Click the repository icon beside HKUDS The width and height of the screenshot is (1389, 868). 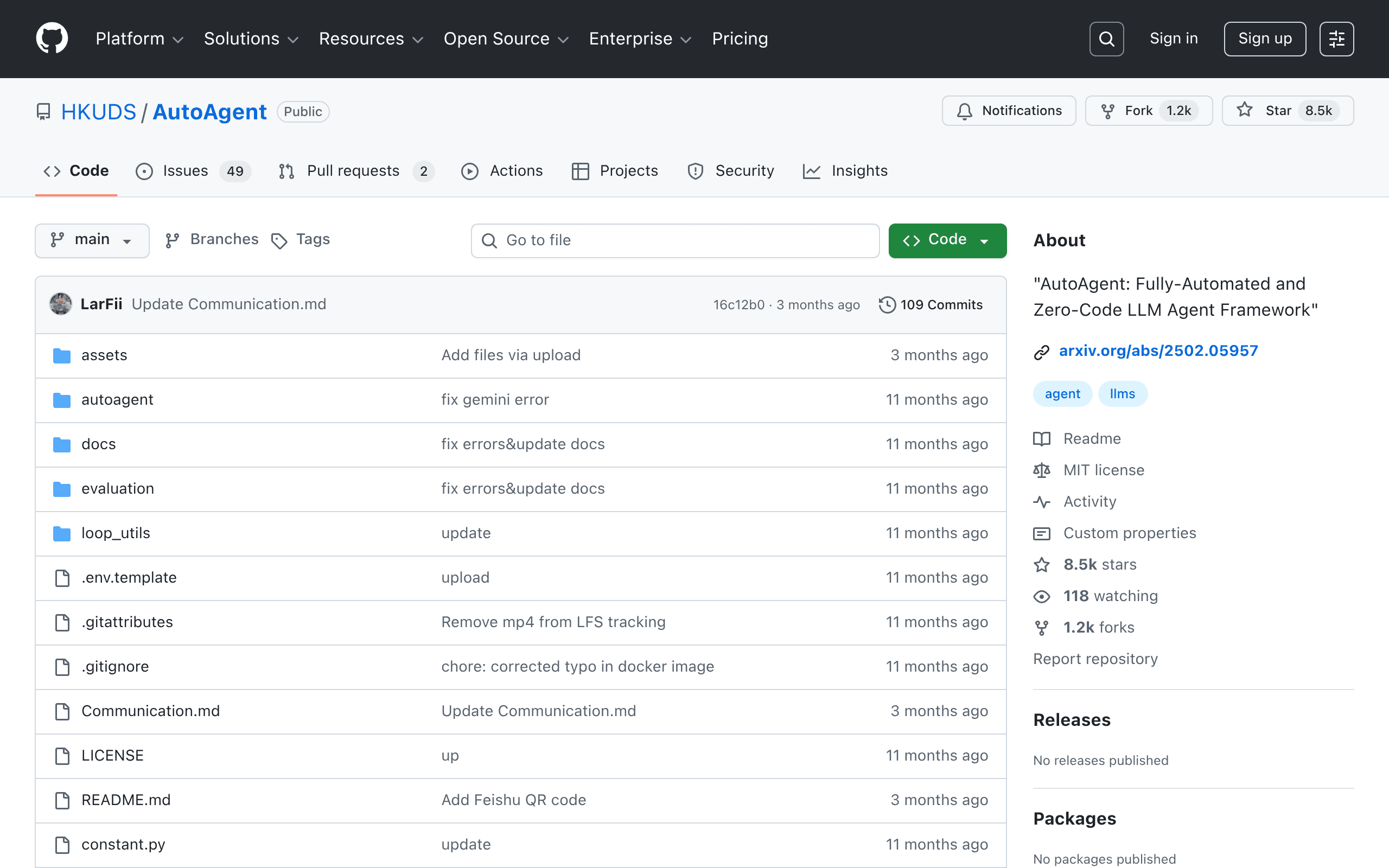(43, 111)
